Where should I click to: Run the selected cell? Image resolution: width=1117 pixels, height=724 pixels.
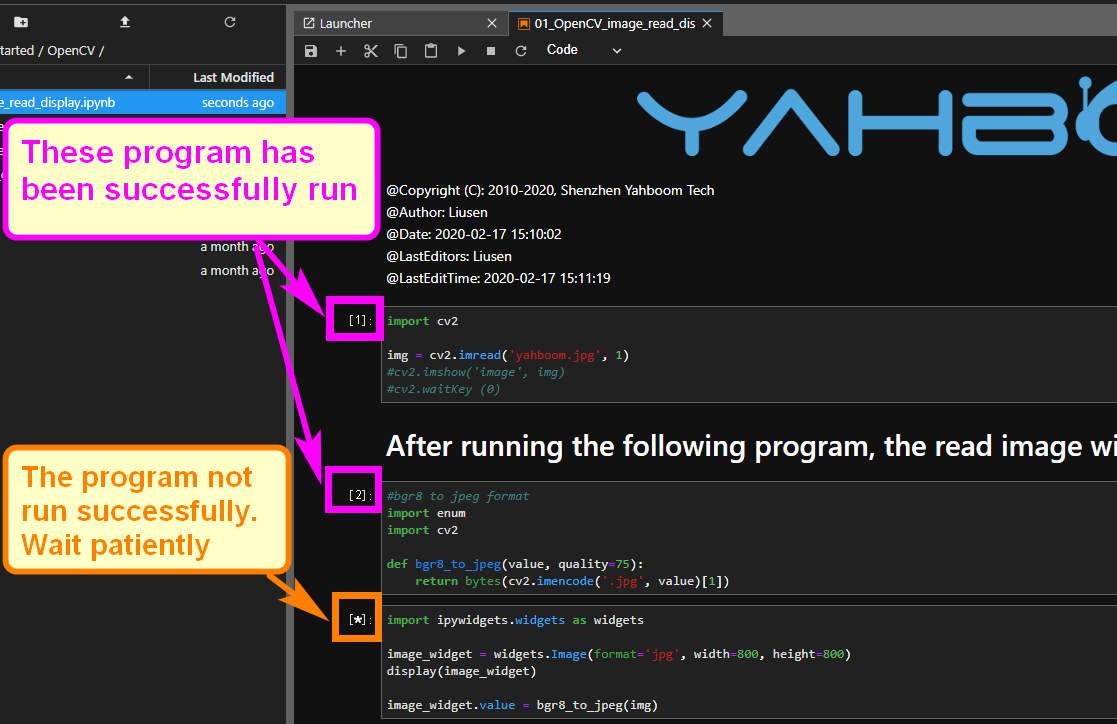coord(461,51)
